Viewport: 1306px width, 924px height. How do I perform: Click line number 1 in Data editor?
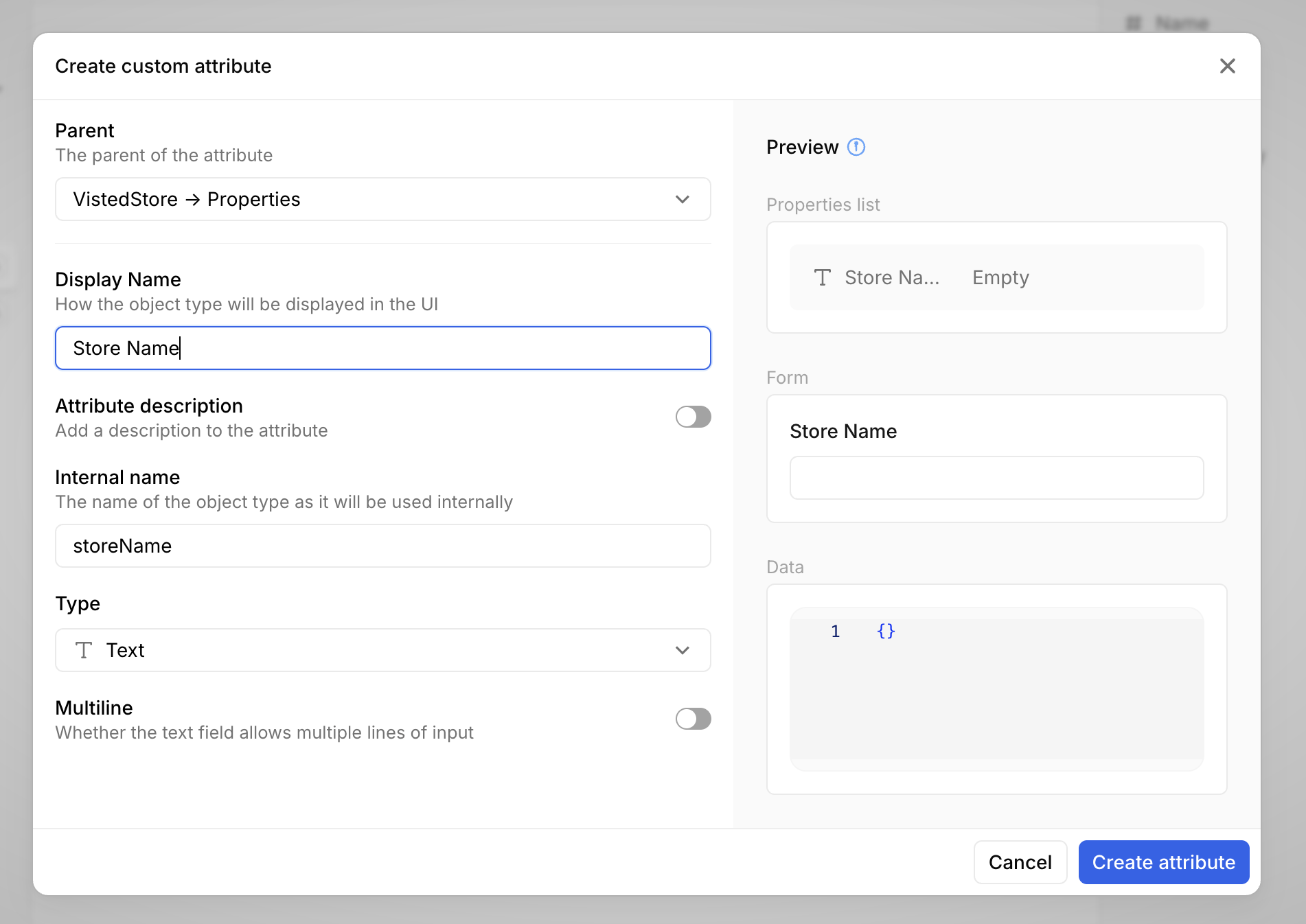pyautogui.click(x=835, y=631)
